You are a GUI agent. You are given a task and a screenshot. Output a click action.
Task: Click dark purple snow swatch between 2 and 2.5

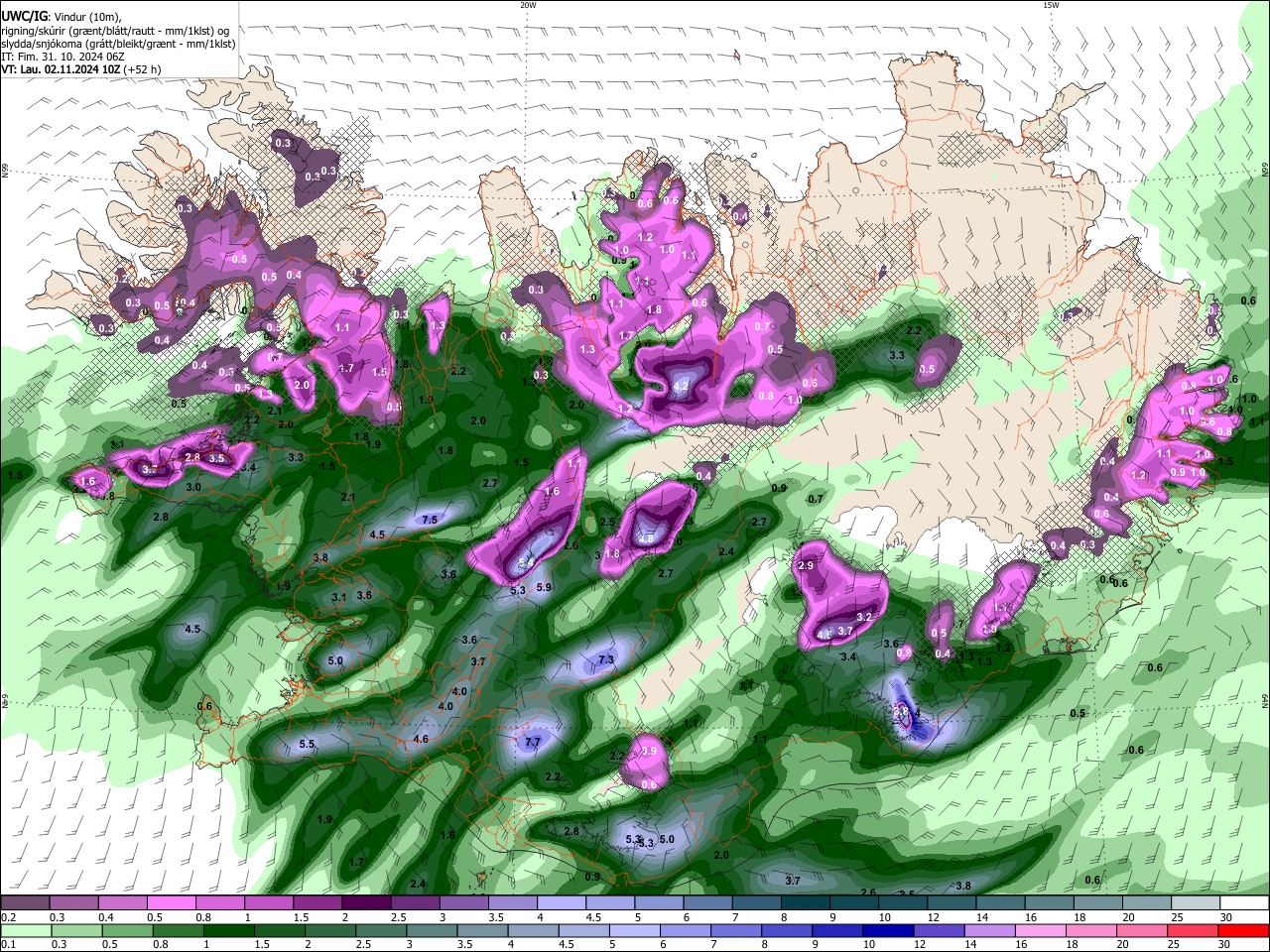366,903
